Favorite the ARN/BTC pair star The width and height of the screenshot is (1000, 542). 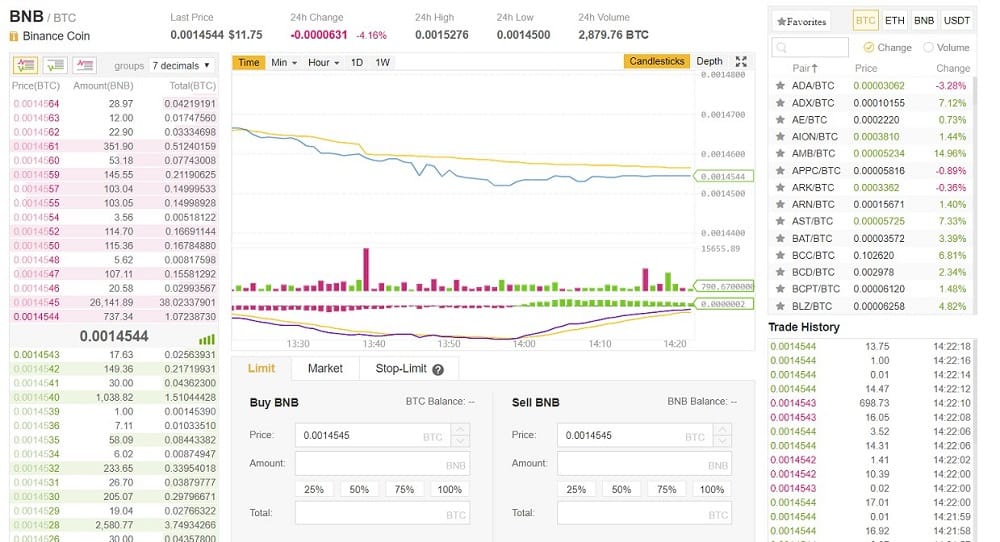[x=779, y=204]
